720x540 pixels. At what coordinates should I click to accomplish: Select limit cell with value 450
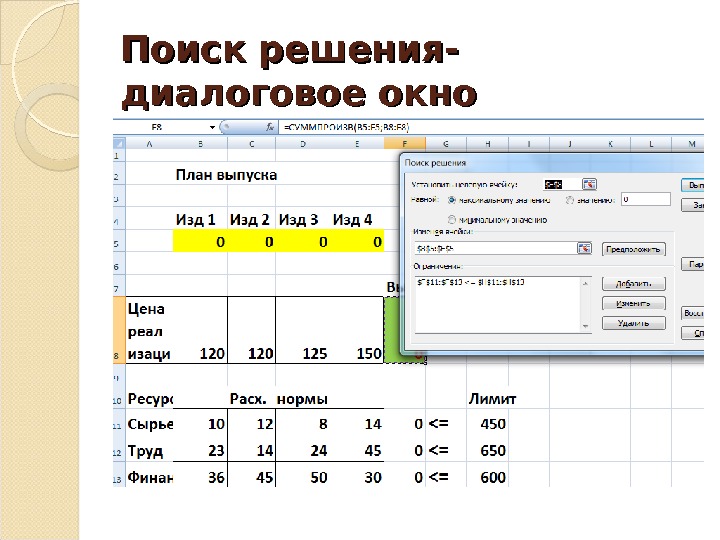point(488,423)
